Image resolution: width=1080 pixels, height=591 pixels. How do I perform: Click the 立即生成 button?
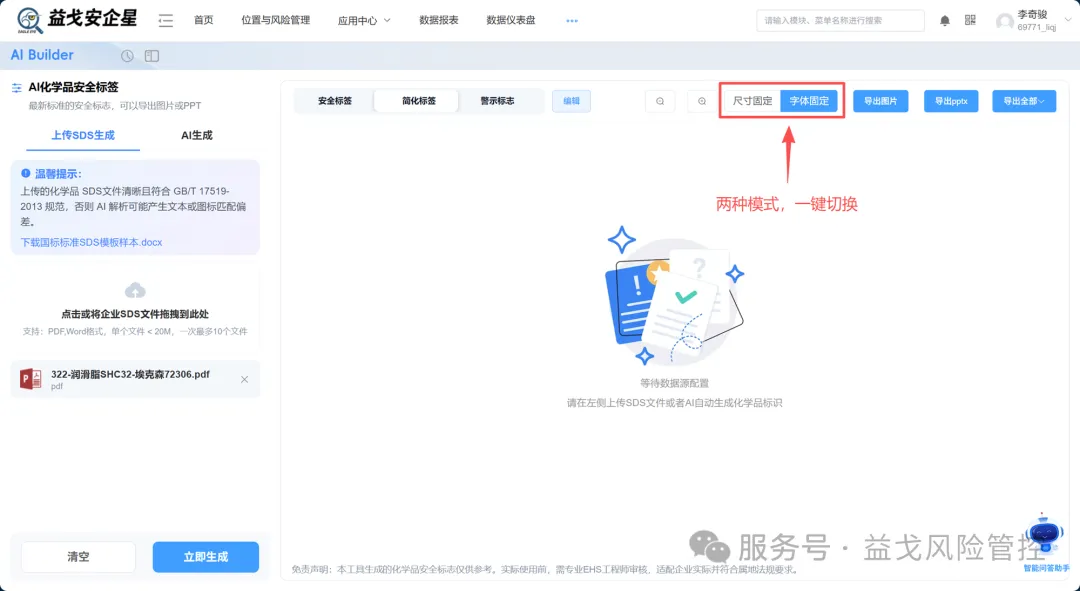click(206, 557)
